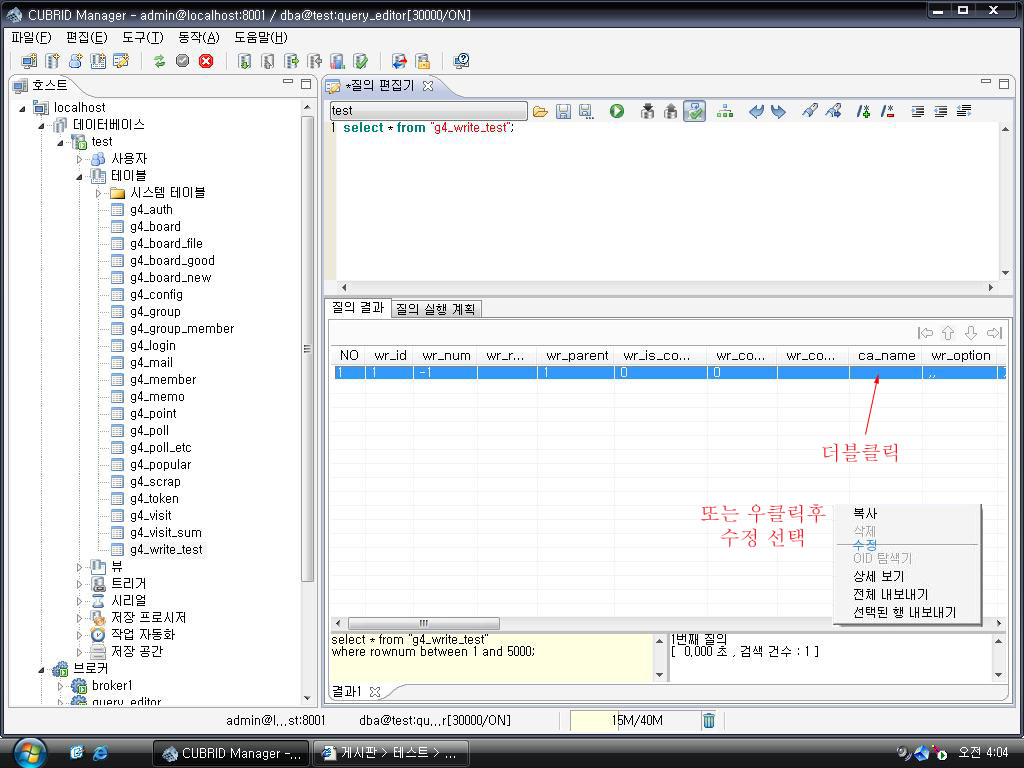The width and height of the screenshot is (1024, 768).
Task: Select broker1 in the tree
Action: (x=112, y=685)
